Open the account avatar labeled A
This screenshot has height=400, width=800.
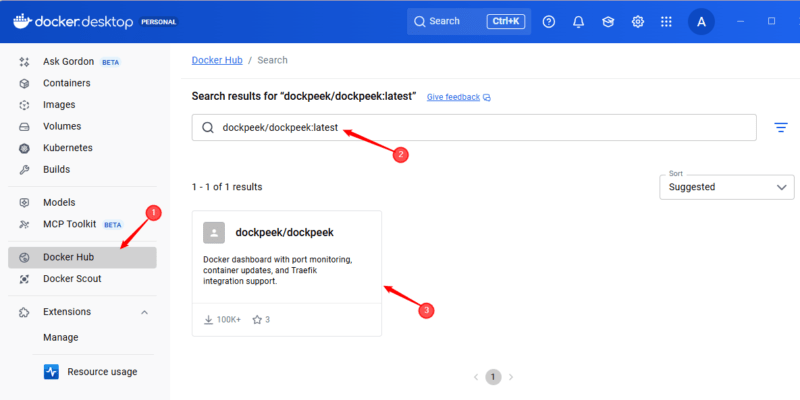click(701, 21)
